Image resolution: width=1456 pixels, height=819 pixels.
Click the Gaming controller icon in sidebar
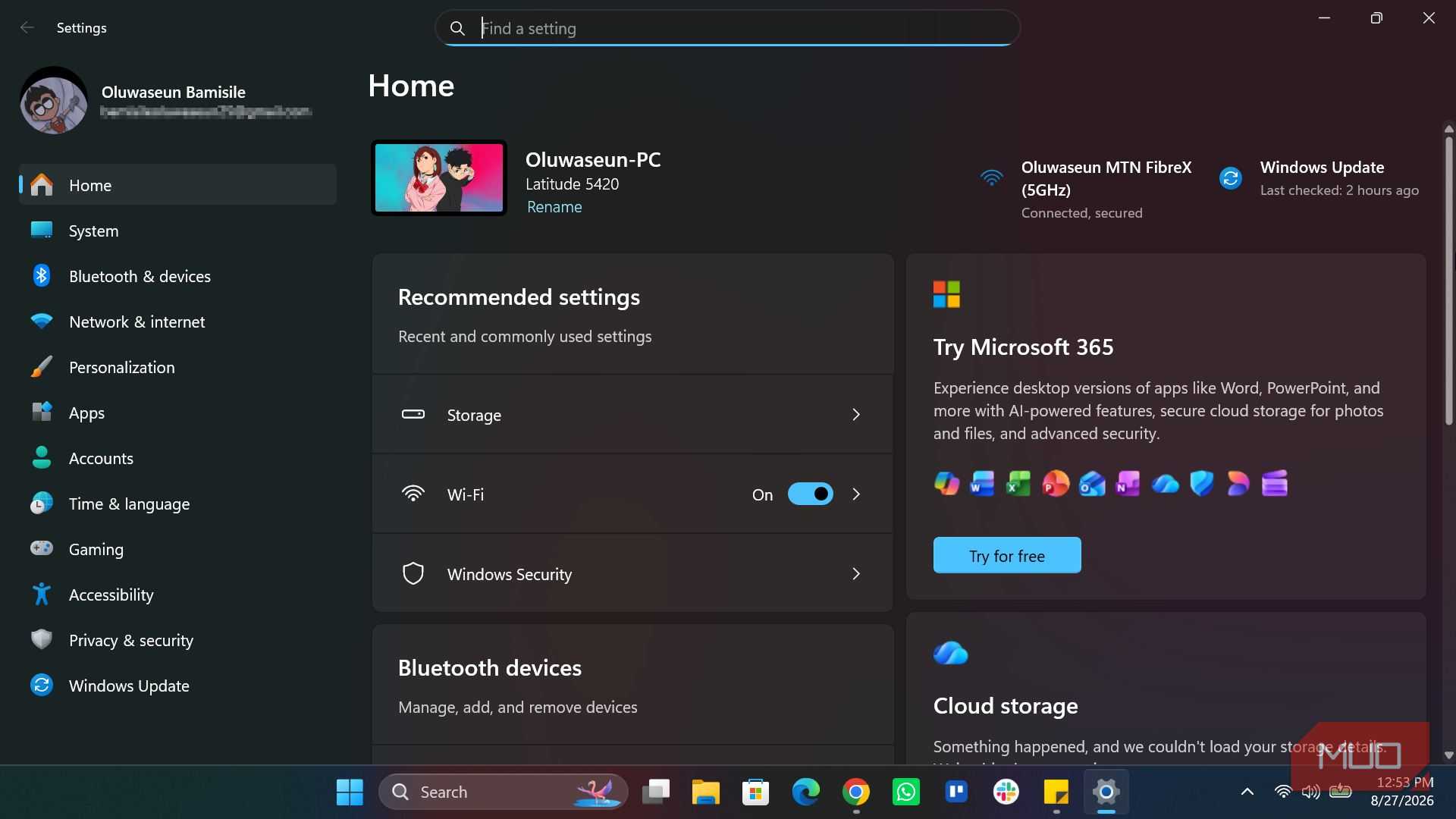pyautogui.click(x=42, y=548)
